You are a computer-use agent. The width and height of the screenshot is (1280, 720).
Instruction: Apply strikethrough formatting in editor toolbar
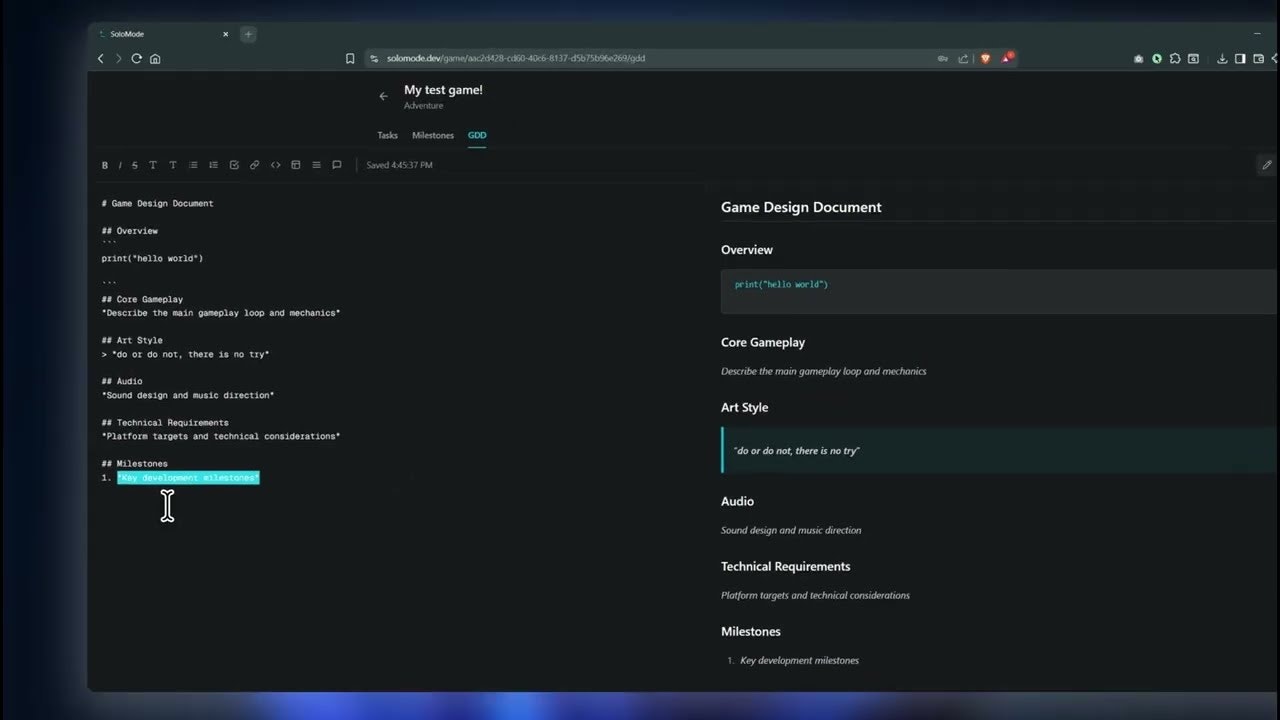[x=135, y=165]
